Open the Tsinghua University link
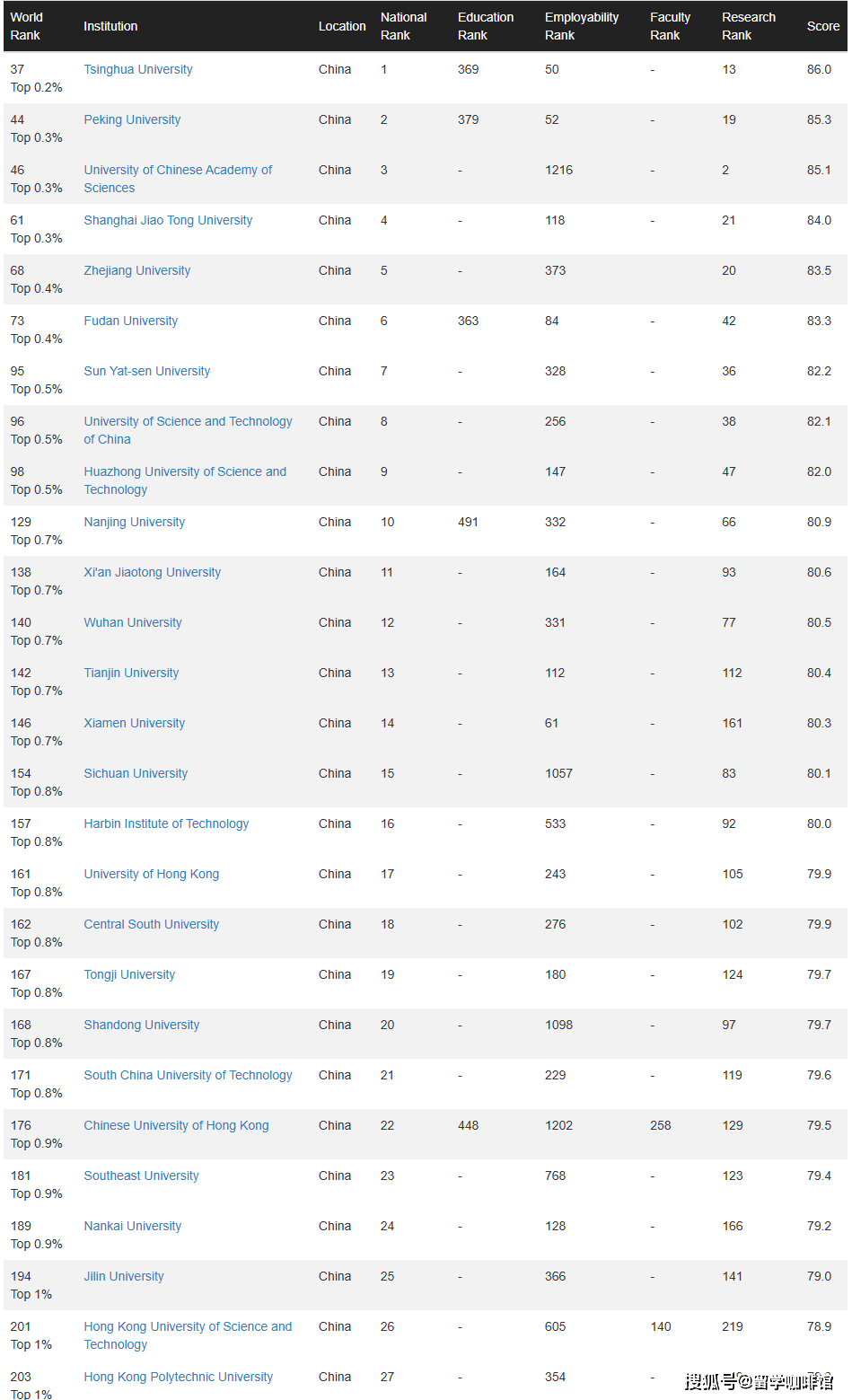The image size is (852, 1400). coord(138,69)
